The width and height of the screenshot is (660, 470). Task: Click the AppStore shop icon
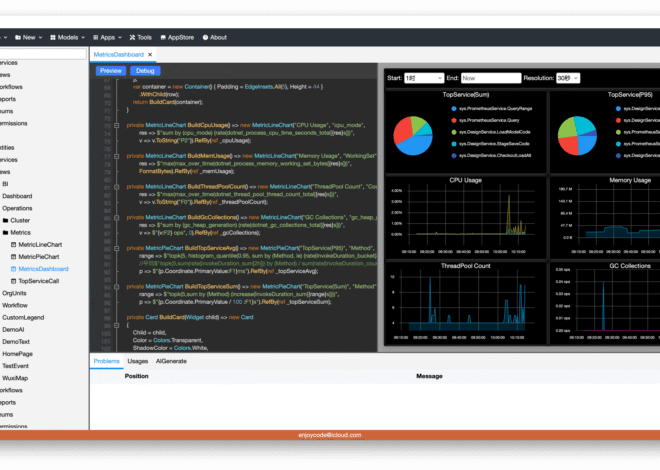(163, 37)
